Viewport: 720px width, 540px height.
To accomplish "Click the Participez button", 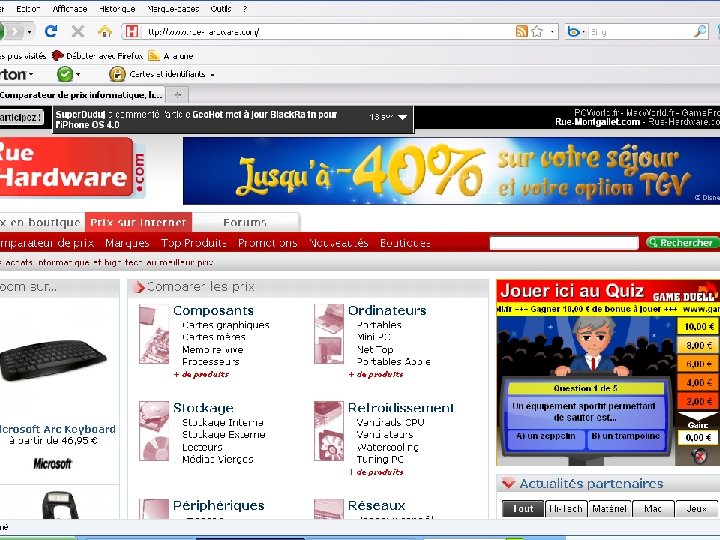I will coord(21,117).
